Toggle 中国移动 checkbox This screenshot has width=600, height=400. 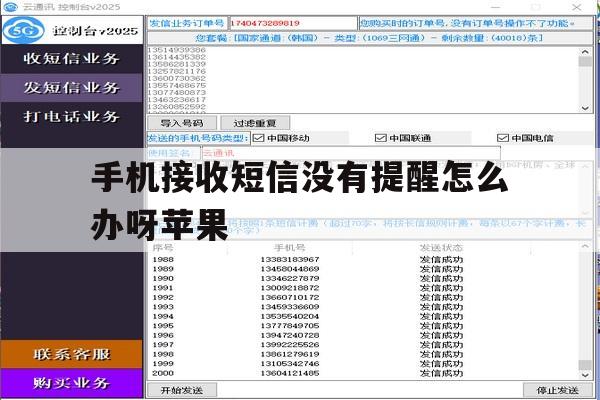259,138
